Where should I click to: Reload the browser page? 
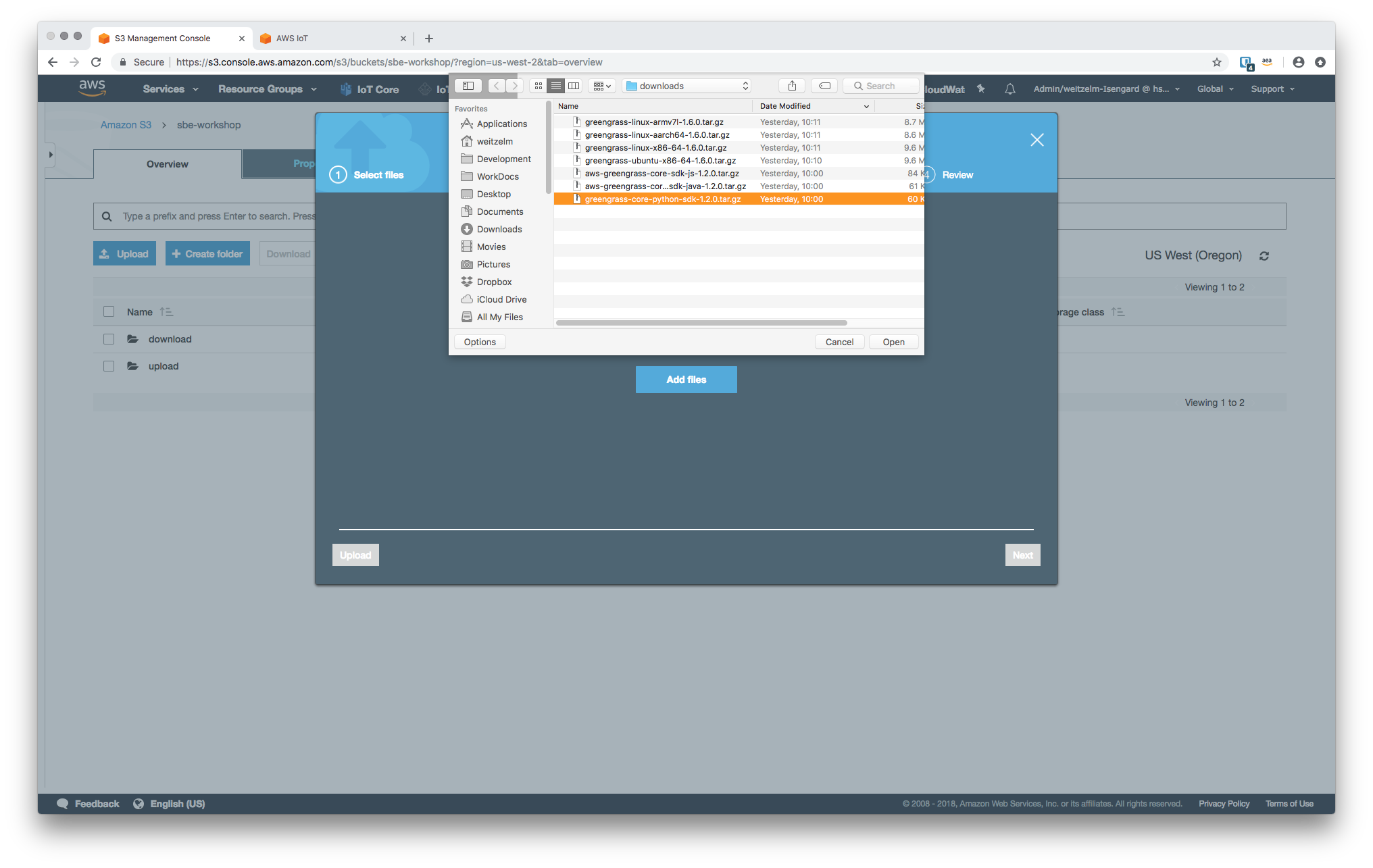(96, 62)
